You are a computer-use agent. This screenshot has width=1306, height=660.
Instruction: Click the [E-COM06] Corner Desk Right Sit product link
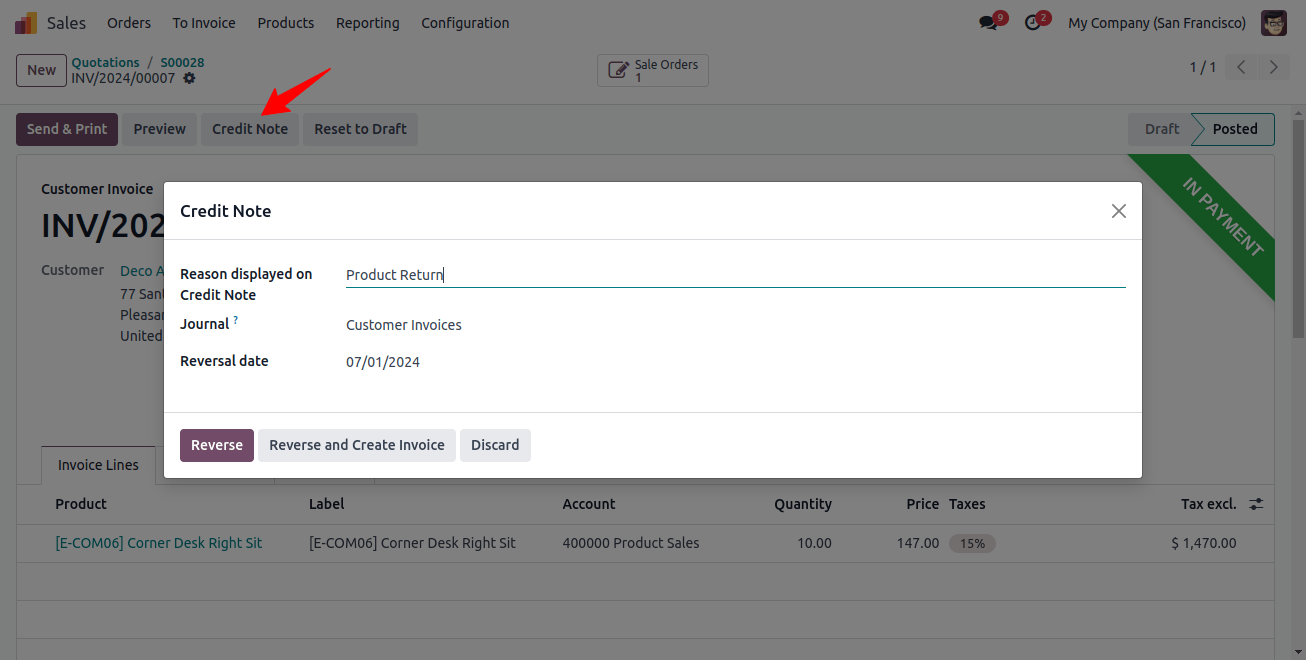(159, 543)
